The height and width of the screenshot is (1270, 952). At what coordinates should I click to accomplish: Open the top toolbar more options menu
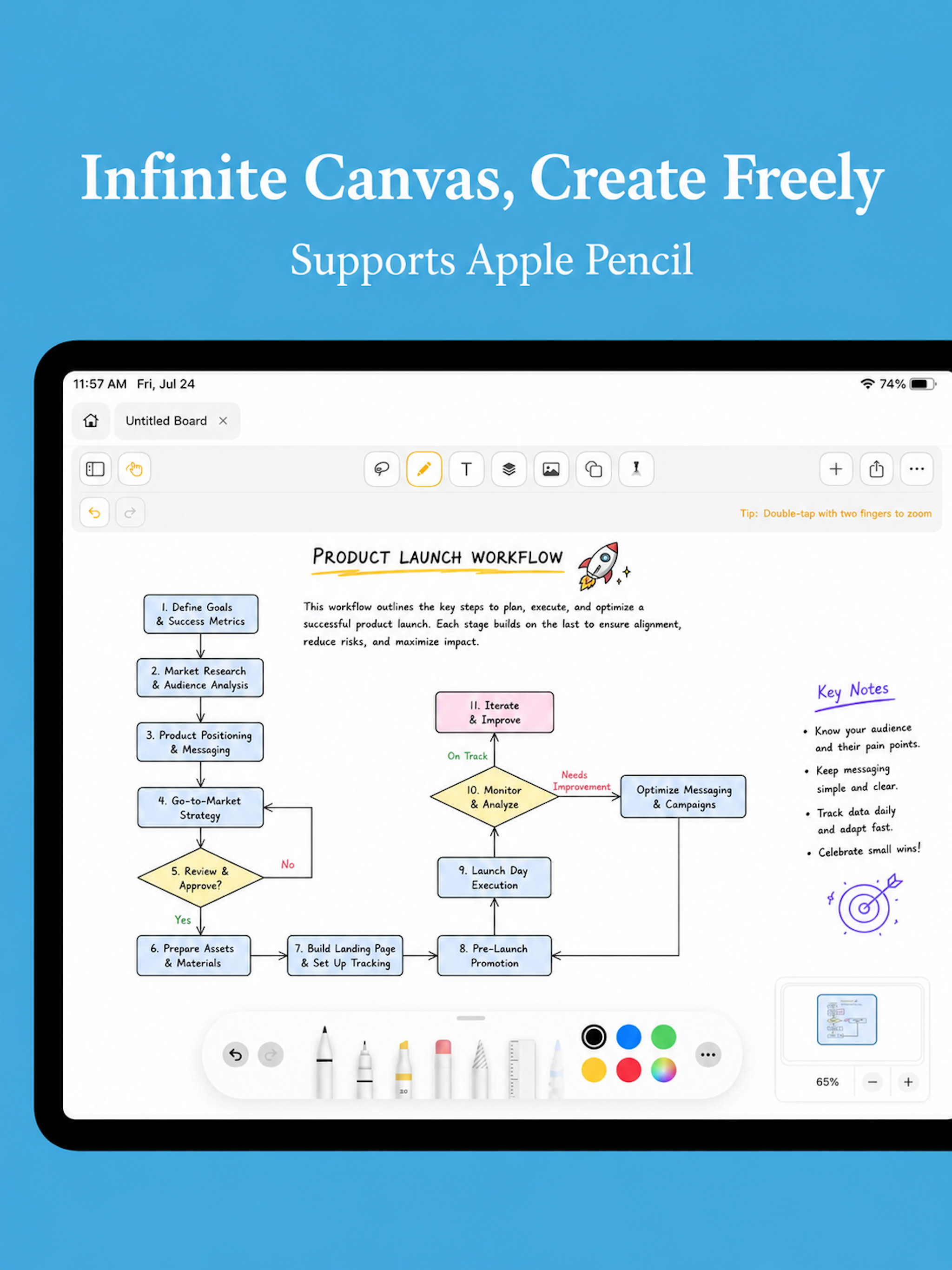916,469
